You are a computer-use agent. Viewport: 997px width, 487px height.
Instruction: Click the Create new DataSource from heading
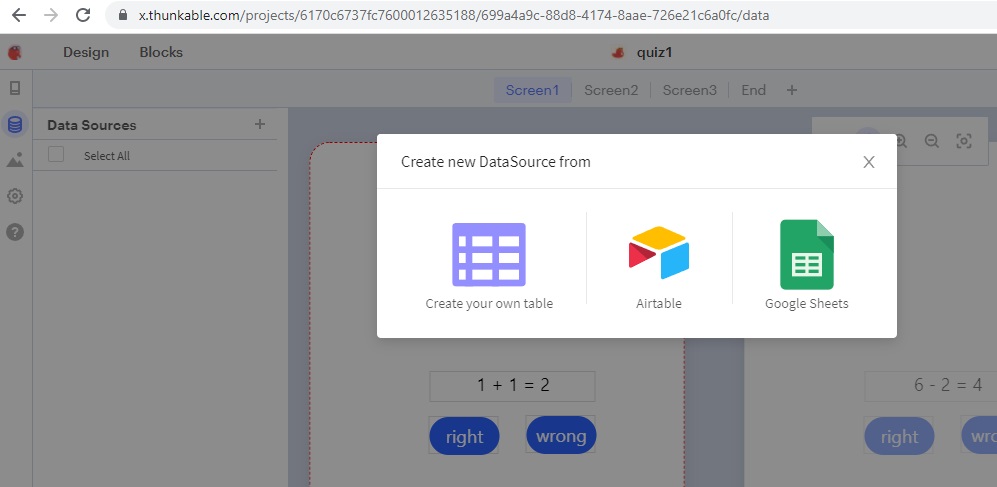point(496,162)
